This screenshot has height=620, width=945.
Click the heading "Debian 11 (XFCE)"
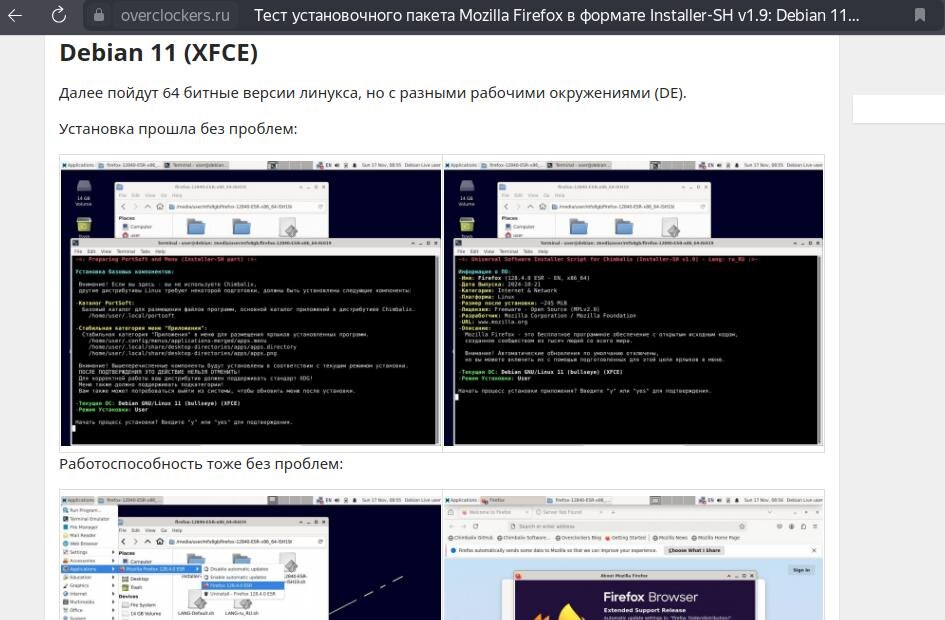click(x=159, y=53)
